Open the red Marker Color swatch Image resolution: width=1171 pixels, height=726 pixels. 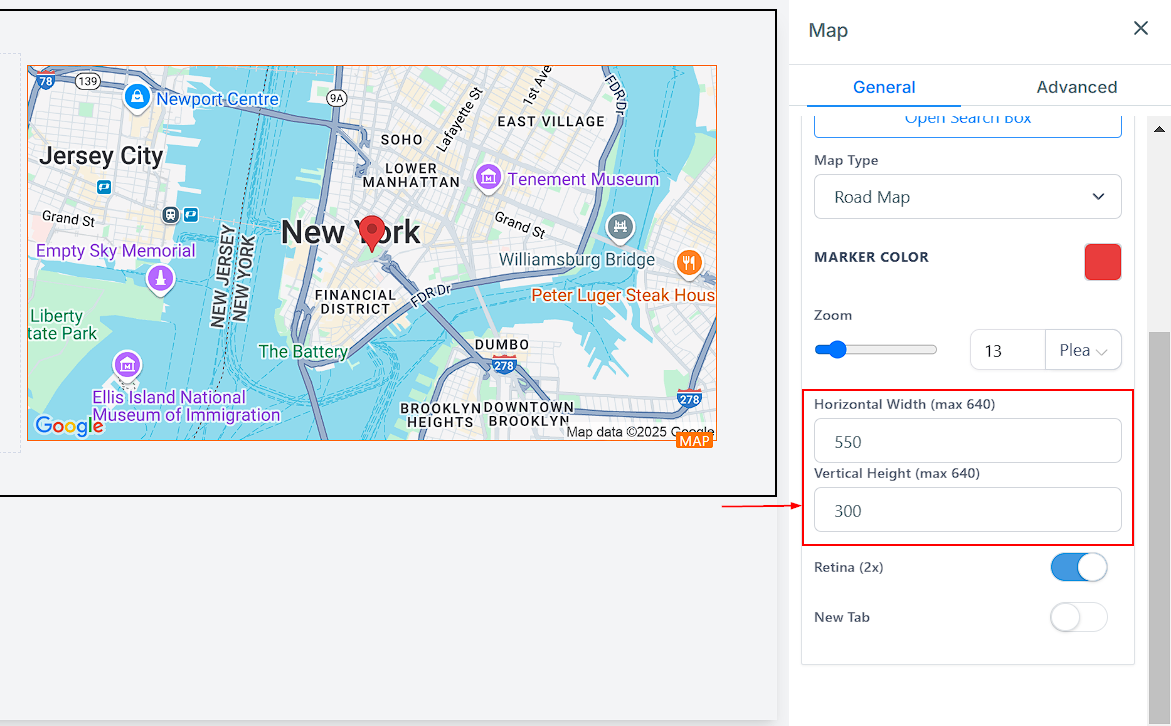click(x=1102, y=262)
